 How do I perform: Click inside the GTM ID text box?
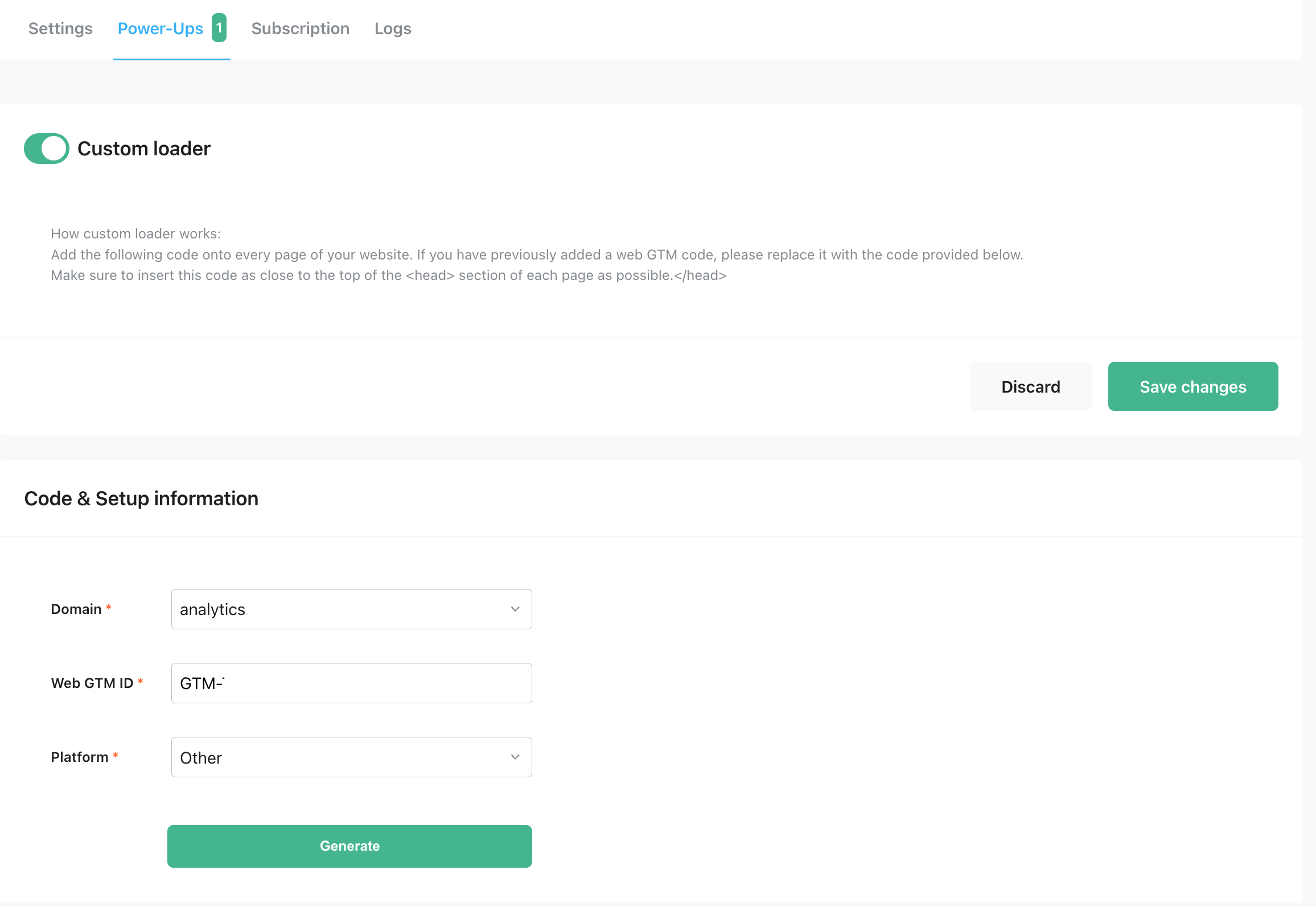pyautogui.click(x=351, y=683)
